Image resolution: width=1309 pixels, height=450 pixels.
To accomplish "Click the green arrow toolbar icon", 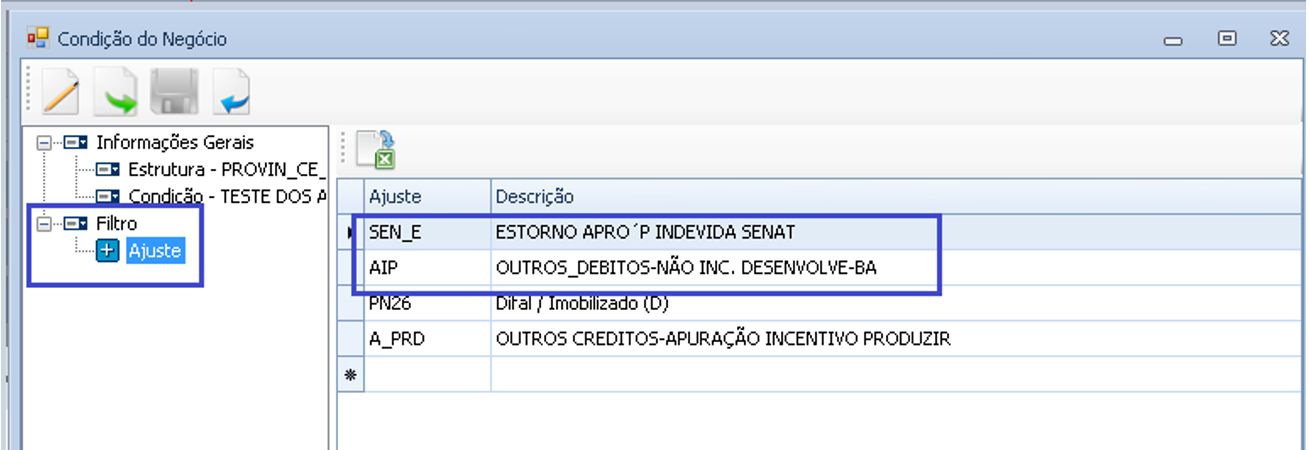I will [x=117, y=92].
